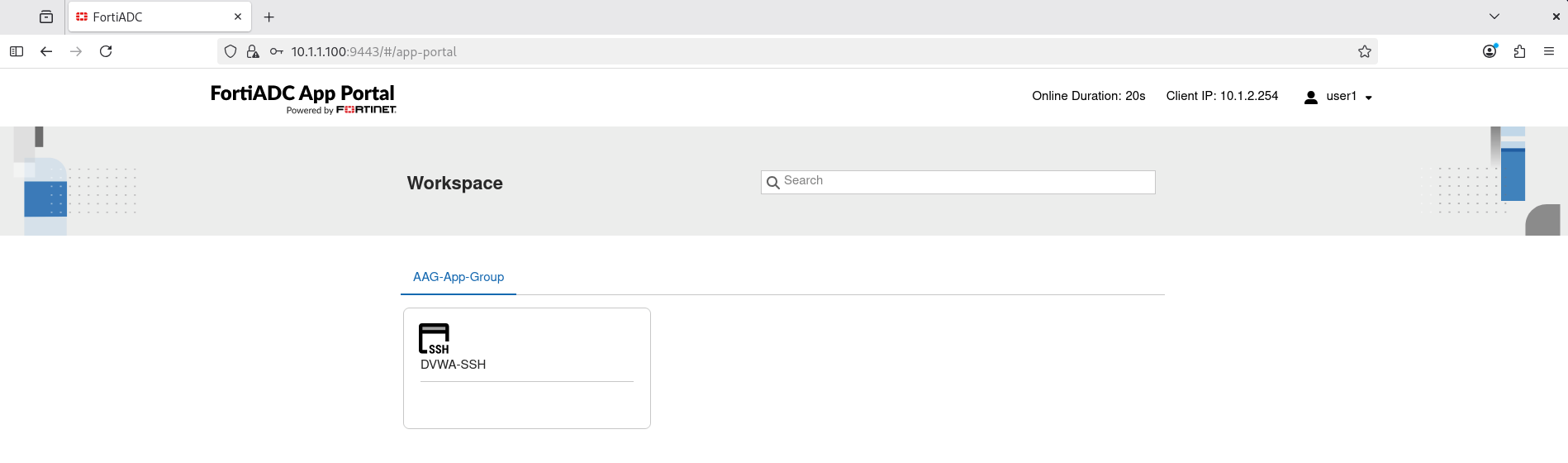View site connection security lock info
1568x463 pixels.
pos(253,51)
